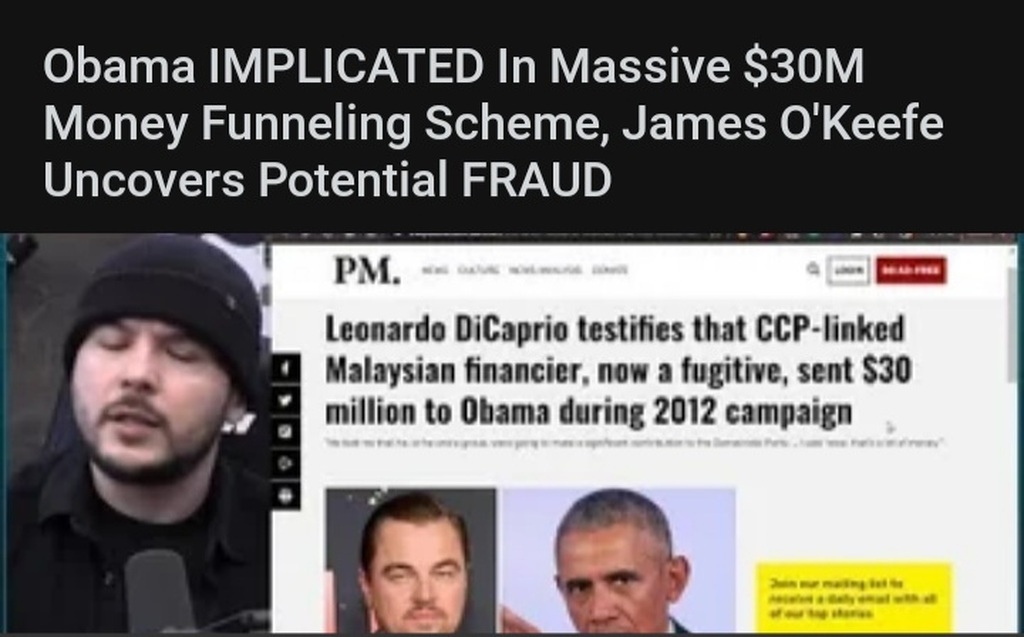Viewport: 1024px width, 637px height.
Task: Click the Leonardo DiCaprio article headline
Action: (617, 370)
